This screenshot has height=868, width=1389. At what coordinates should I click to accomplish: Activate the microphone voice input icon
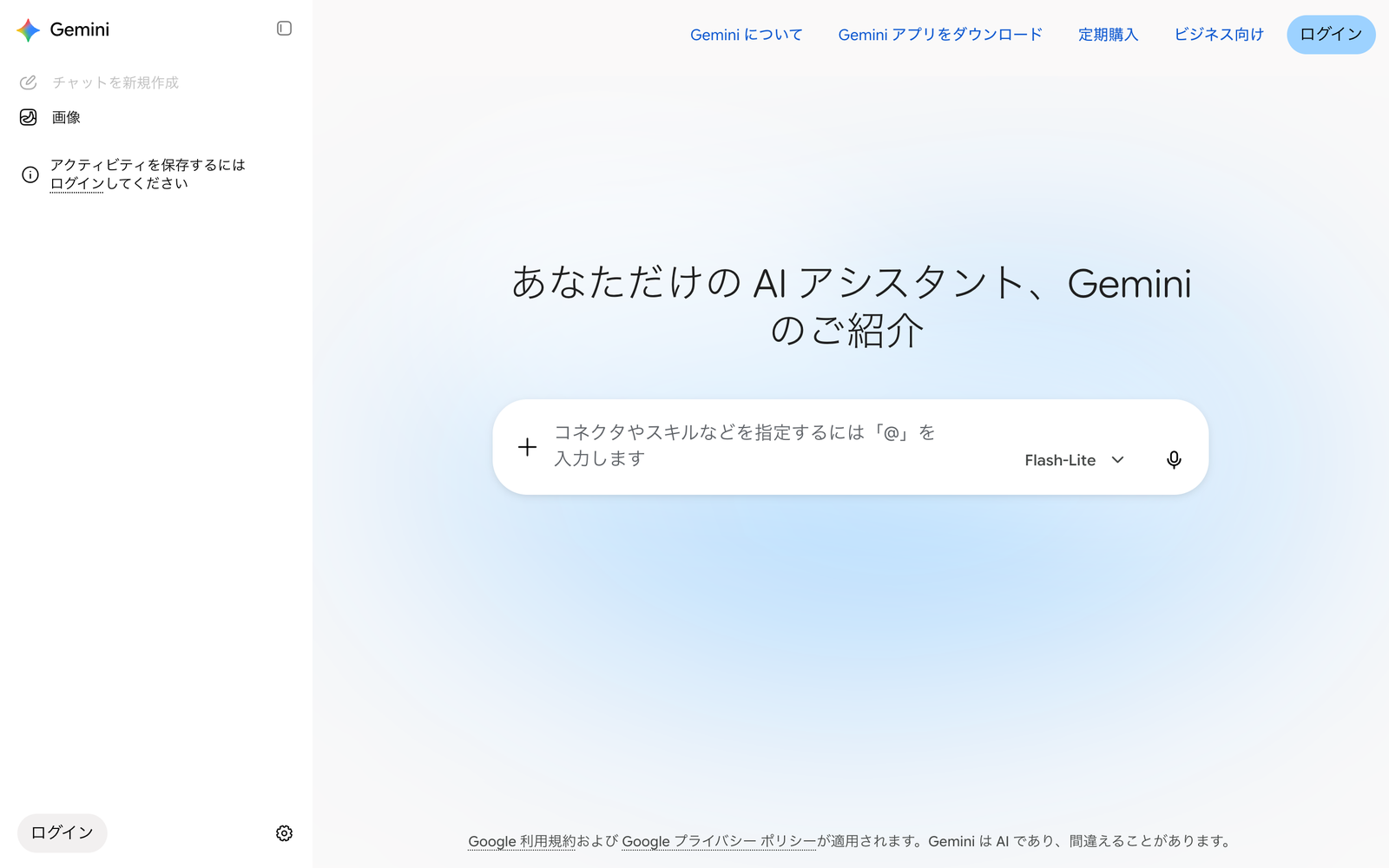(x=1174, y=460)
